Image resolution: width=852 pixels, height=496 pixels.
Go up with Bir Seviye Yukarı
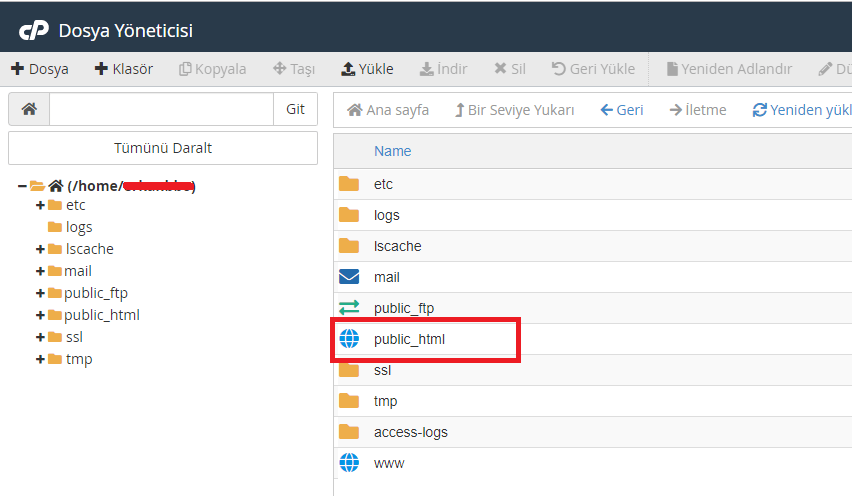coord(514,110)
